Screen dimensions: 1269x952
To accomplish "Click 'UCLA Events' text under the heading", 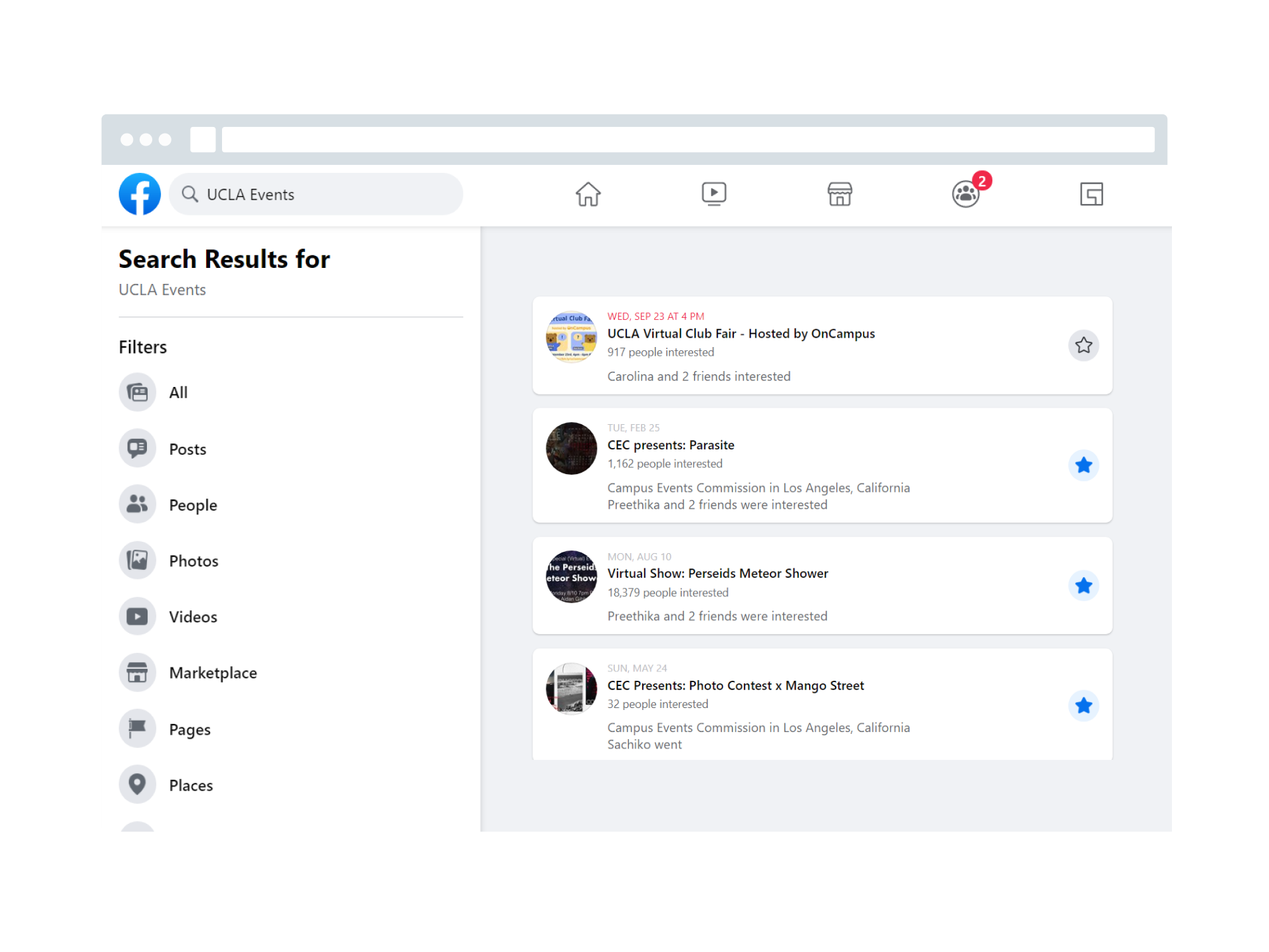I will click(x=162, y=290).
